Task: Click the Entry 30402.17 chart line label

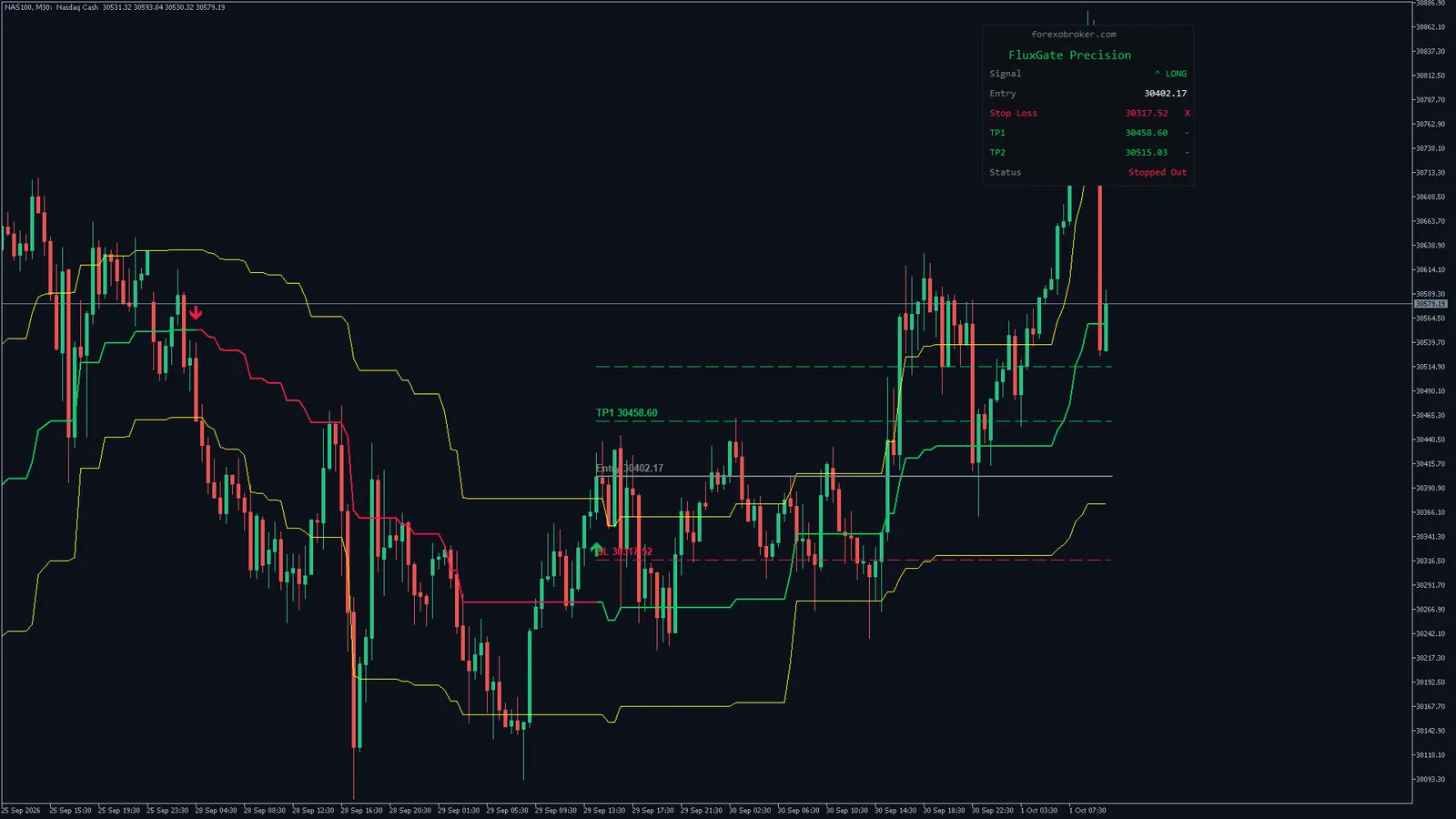Action: pyautogui.click(x=630, y=469)
